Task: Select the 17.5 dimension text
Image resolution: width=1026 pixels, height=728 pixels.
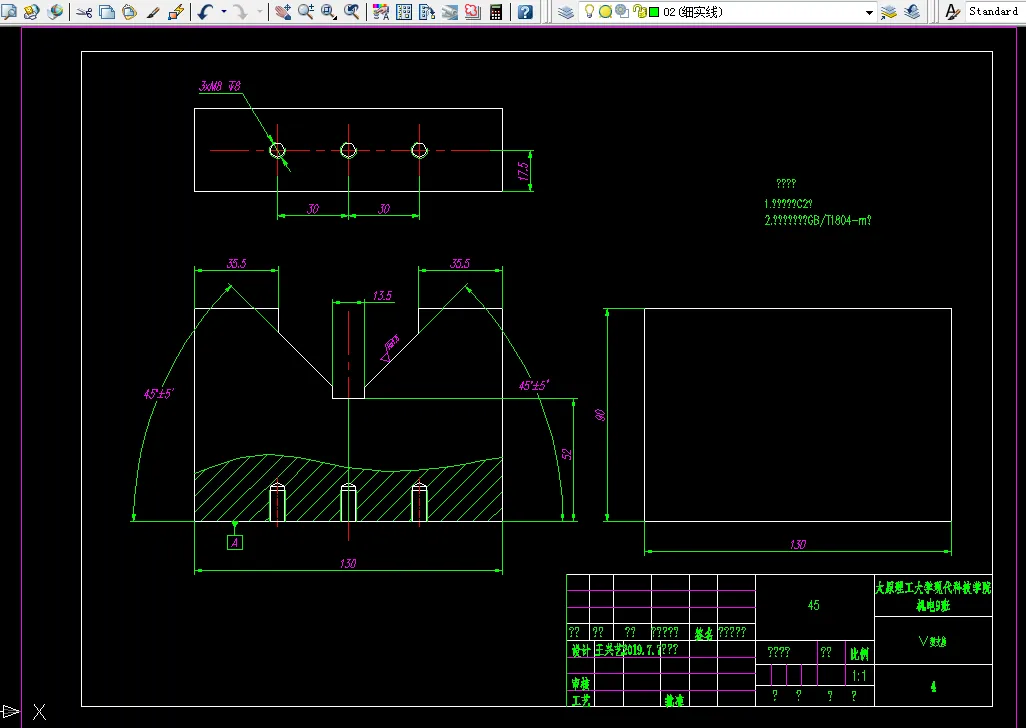Action: coord(523,171)
